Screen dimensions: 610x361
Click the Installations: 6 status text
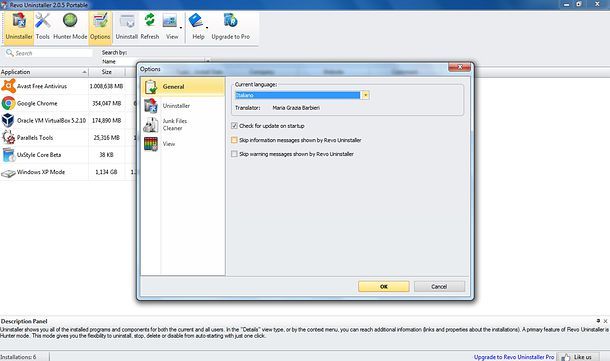click(x=18, y=357)
